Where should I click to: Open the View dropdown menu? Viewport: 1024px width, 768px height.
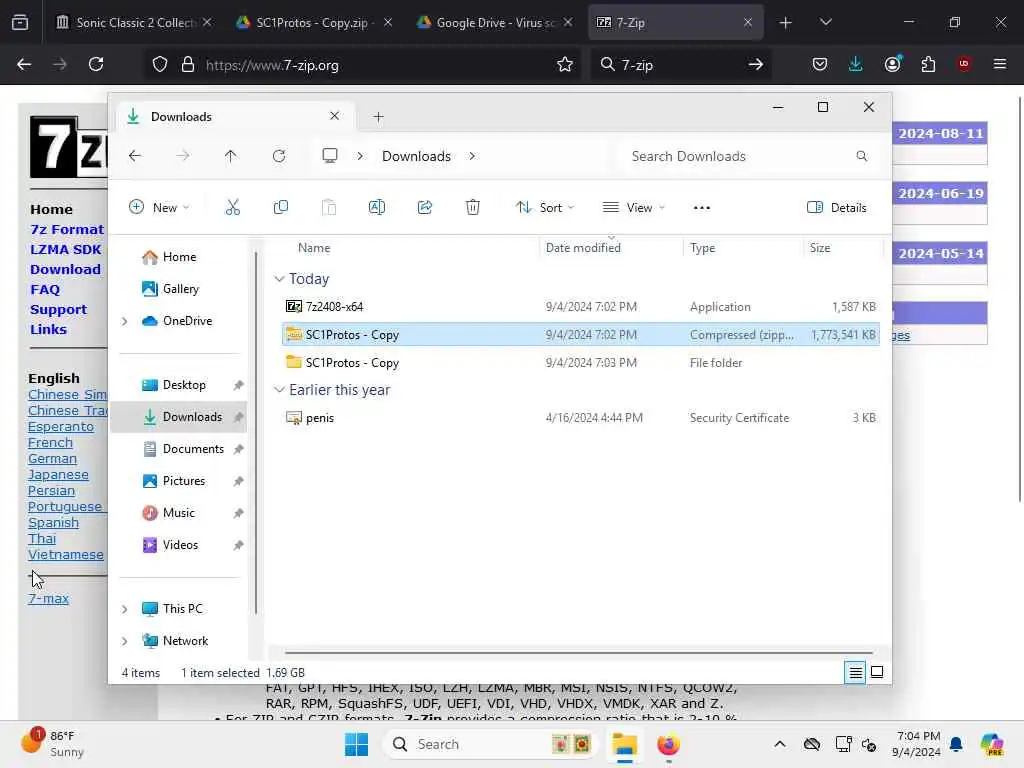tap(633, 208)
